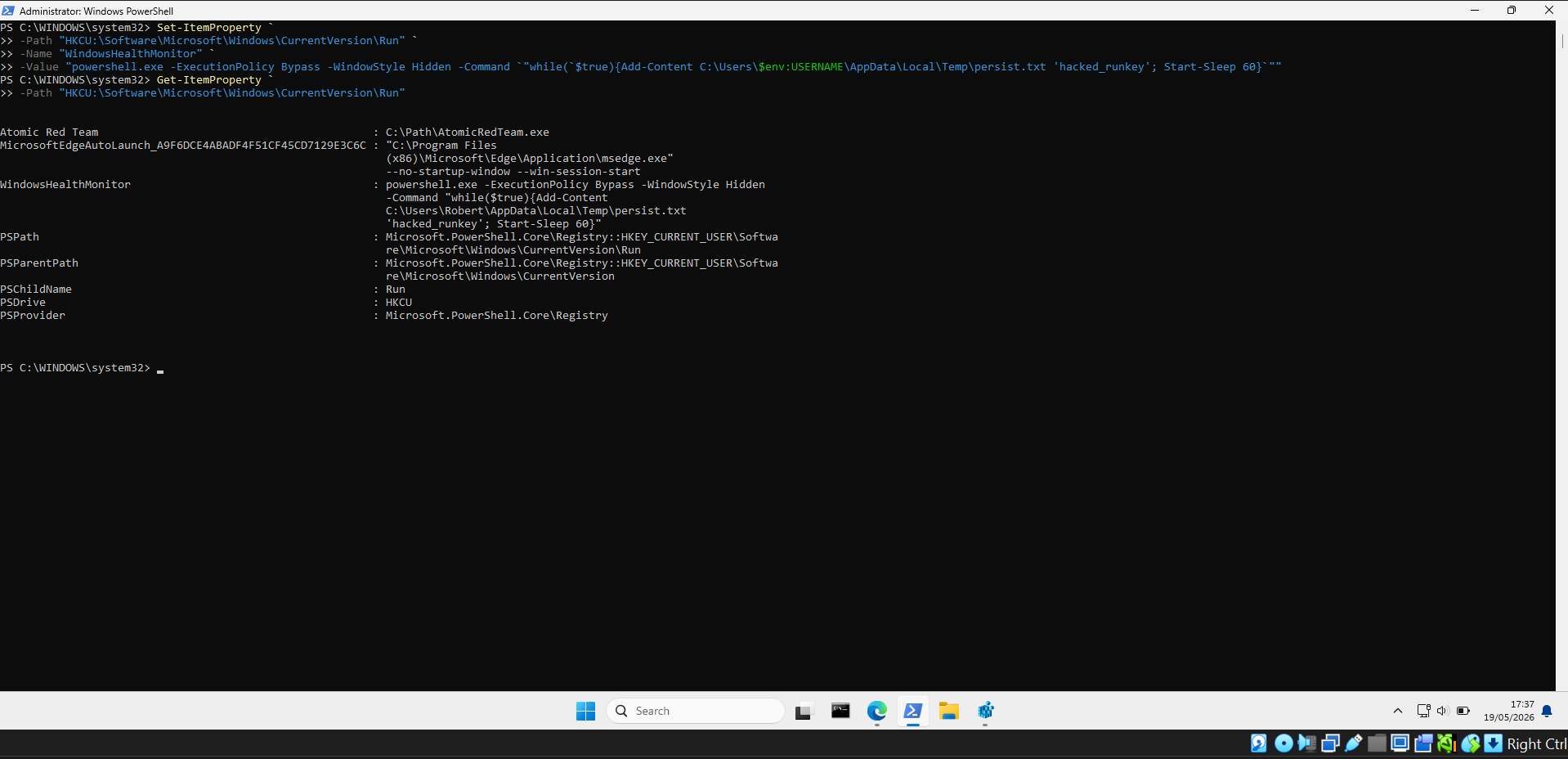1568x759 pixels.
Task: Select the active PowerShell taskbar icon
Action: 913,711
